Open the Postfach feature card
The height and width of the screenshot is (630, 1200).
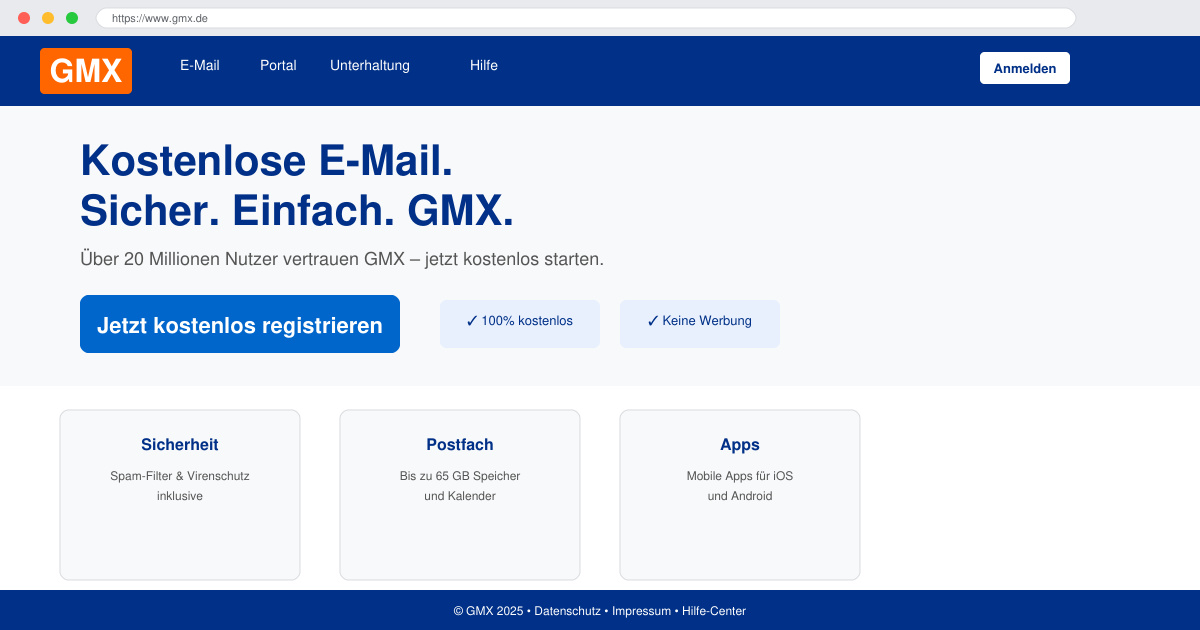[460, 495]
